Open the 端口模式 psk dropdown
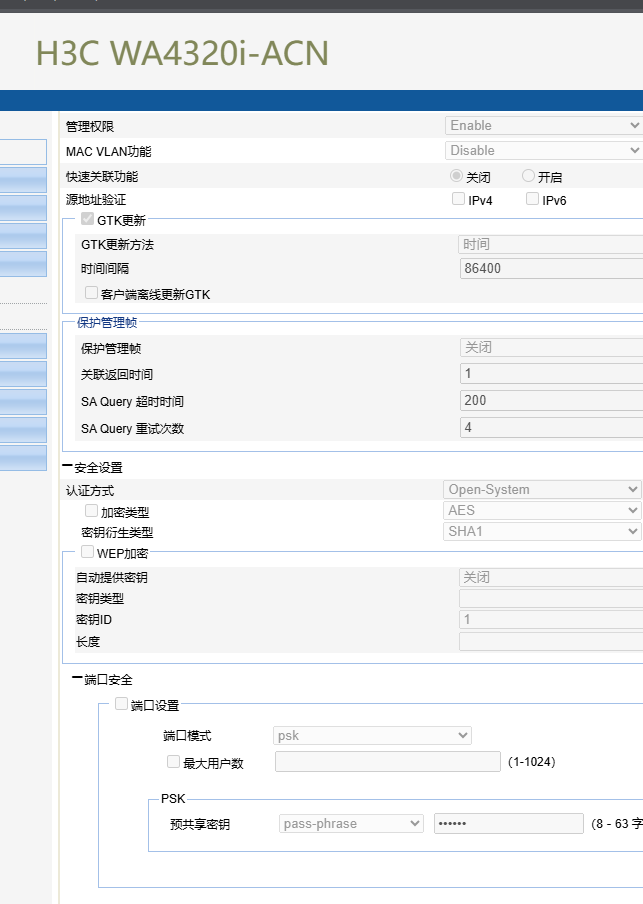643x904 pixels. tap(372, 735)
